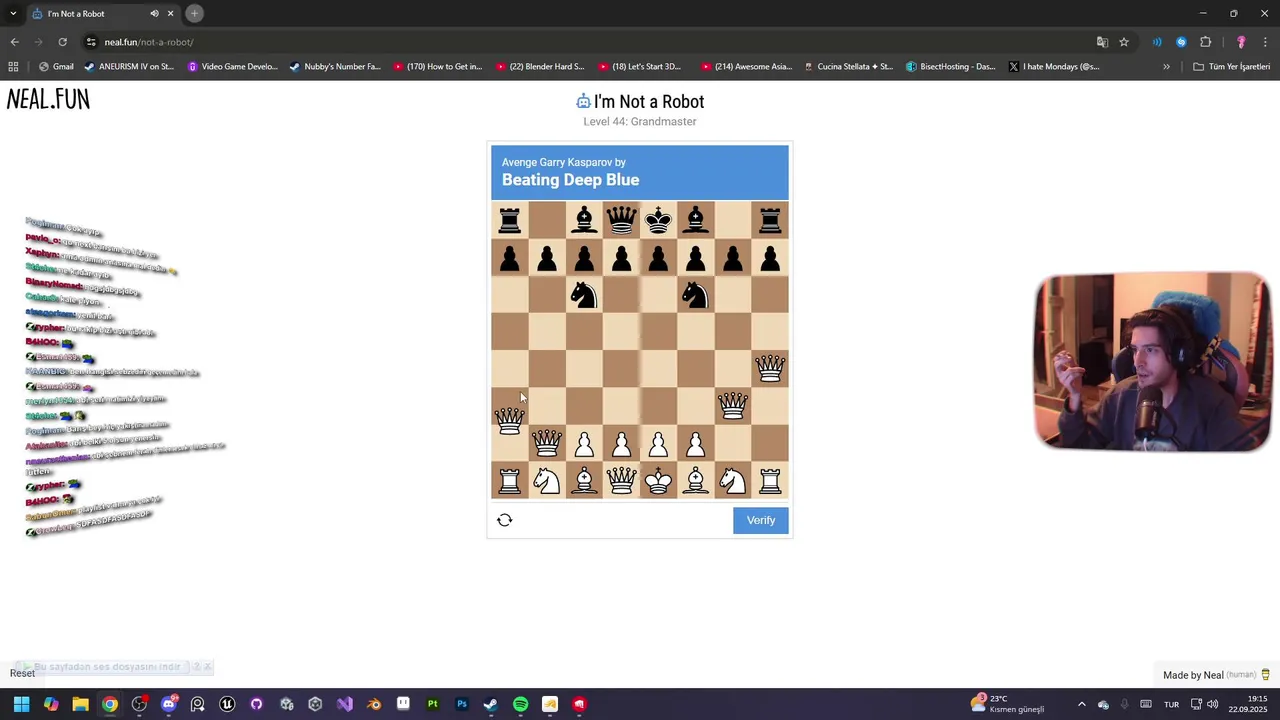Select the white rook on h1
This screenshot has height=720, width=1280.
pos(770,481)
